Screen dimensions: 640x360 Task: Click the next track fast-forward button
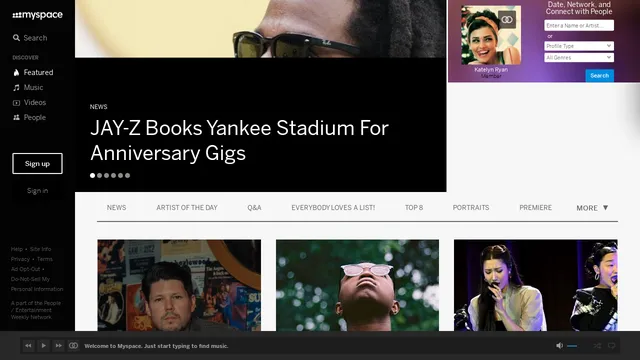point(58,346)
